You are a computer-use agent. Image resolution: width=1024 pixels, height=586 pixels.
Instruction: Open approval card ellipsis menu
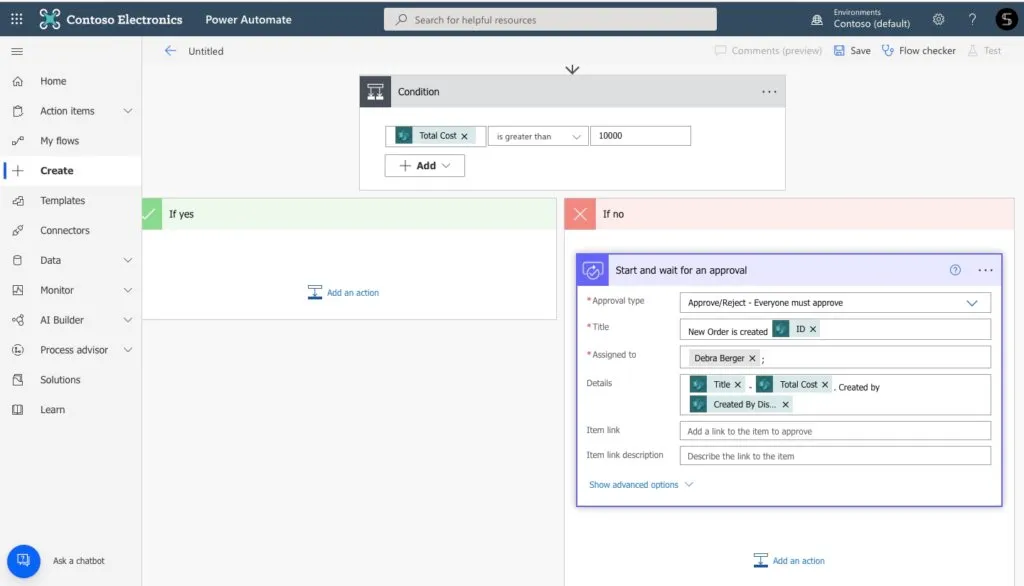[985, 270]
